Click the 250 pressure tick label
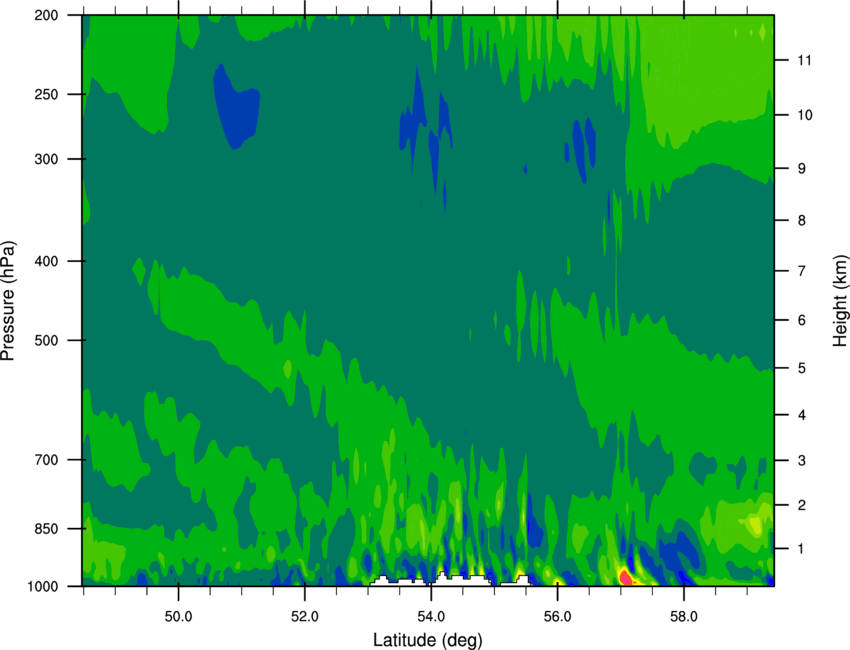The height and width of the screenshot is (650, 850). tap(46, 94)
